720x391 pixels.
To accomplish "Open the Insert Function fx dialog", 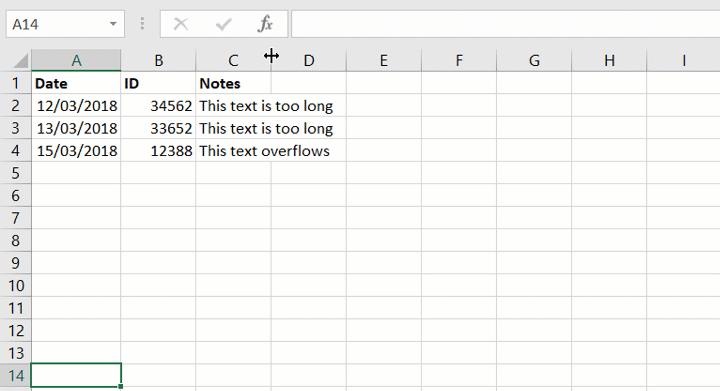I will tap(265, 24).
